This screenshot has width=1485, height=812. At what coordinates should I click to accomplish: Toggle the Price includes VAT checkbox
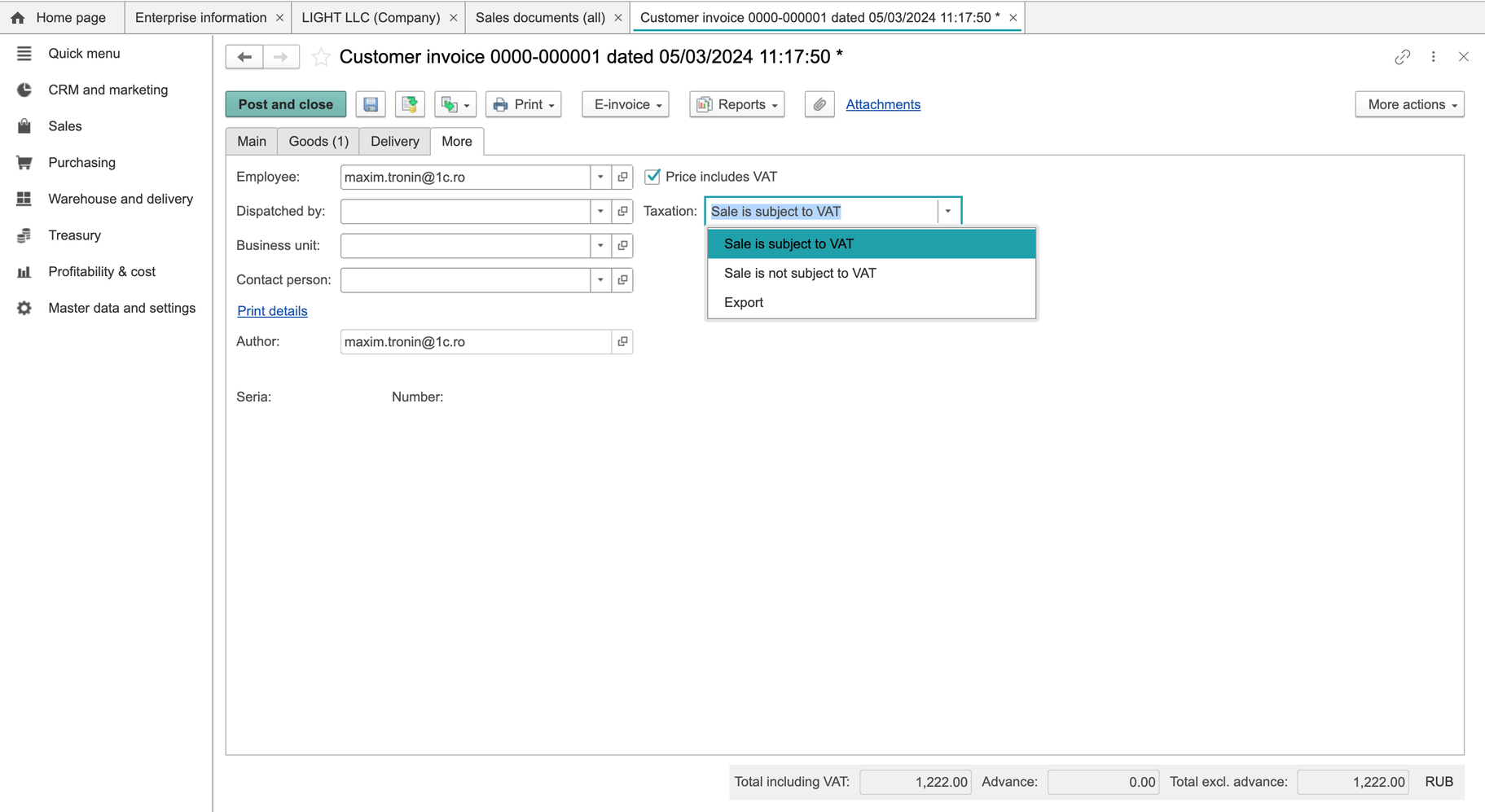point(652,177)
